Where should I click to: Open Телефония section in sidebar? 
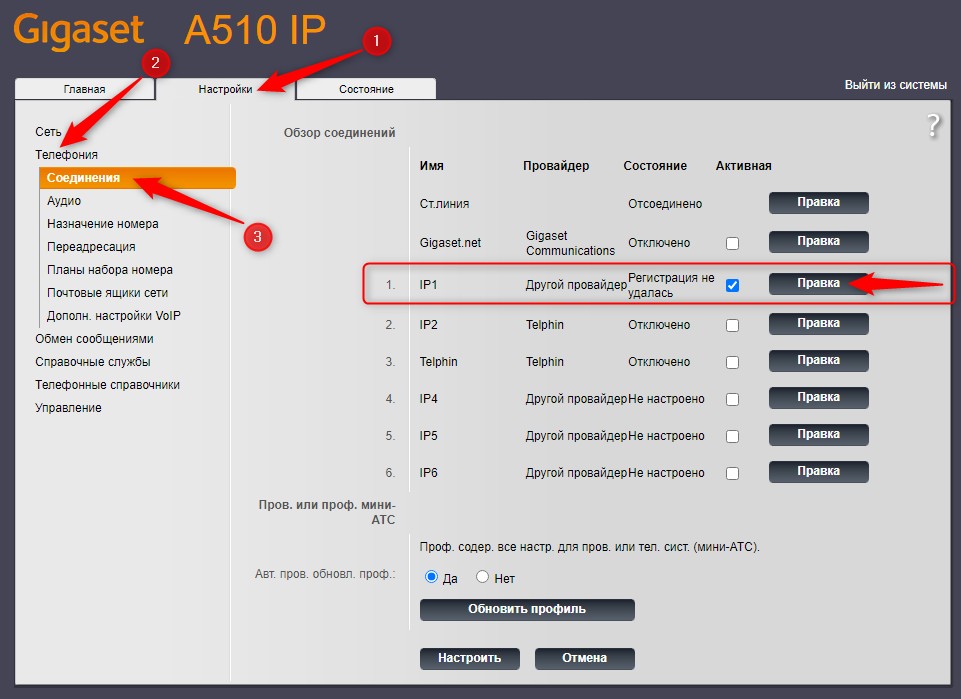point(66,154)
